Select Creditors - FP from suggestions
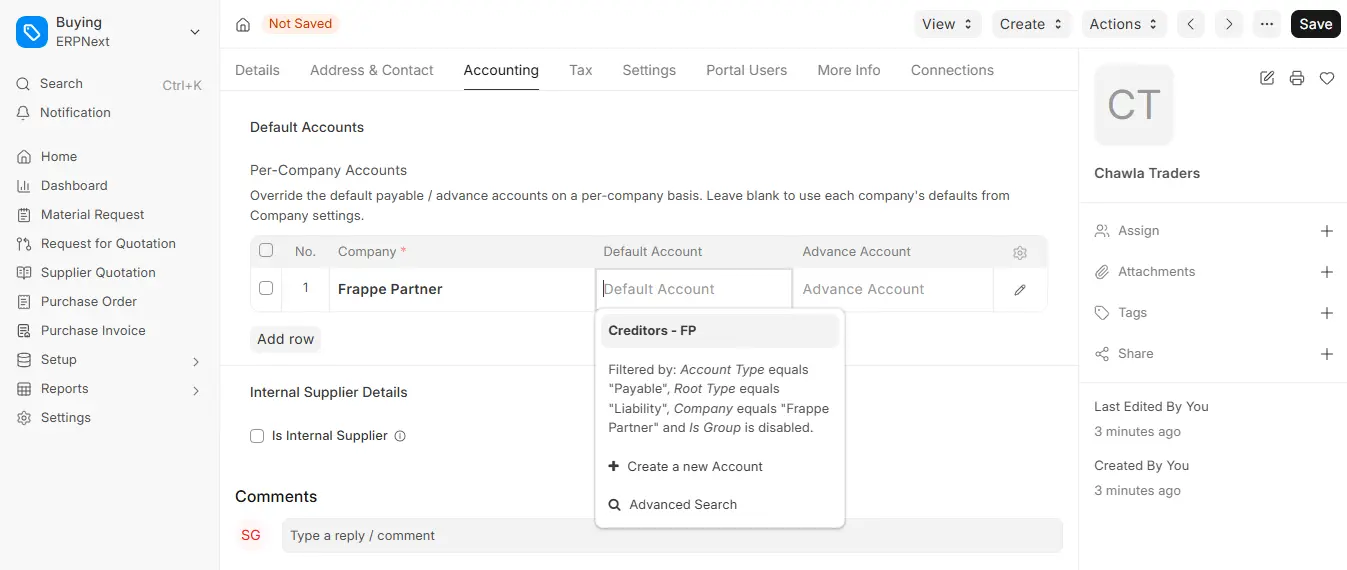The height and width of the screenshot is (570, 1347). (720, 331)
